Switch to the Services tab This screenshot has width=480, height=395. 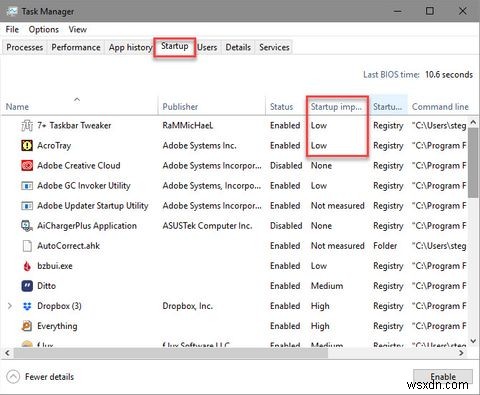click(274, 47)
